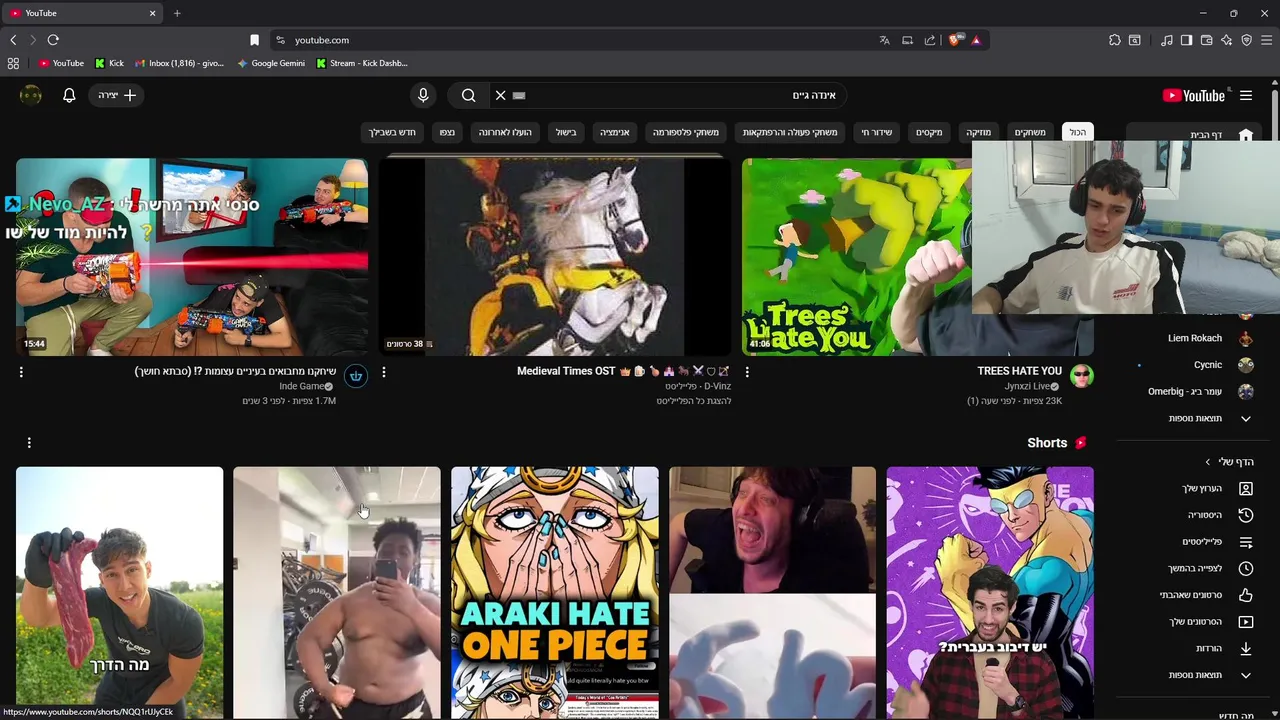
Task: Click the 'יצירה' create button
Action: (x=117, y=95)
